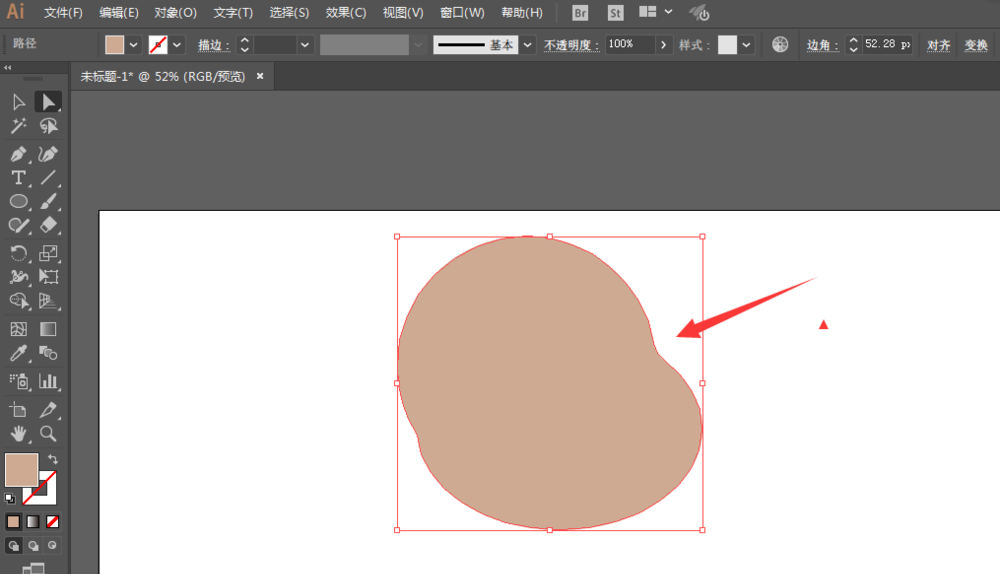Switch fill mode to Gradient
Image resolution: width=1000 pixels, height=574 pixels.
33,521
